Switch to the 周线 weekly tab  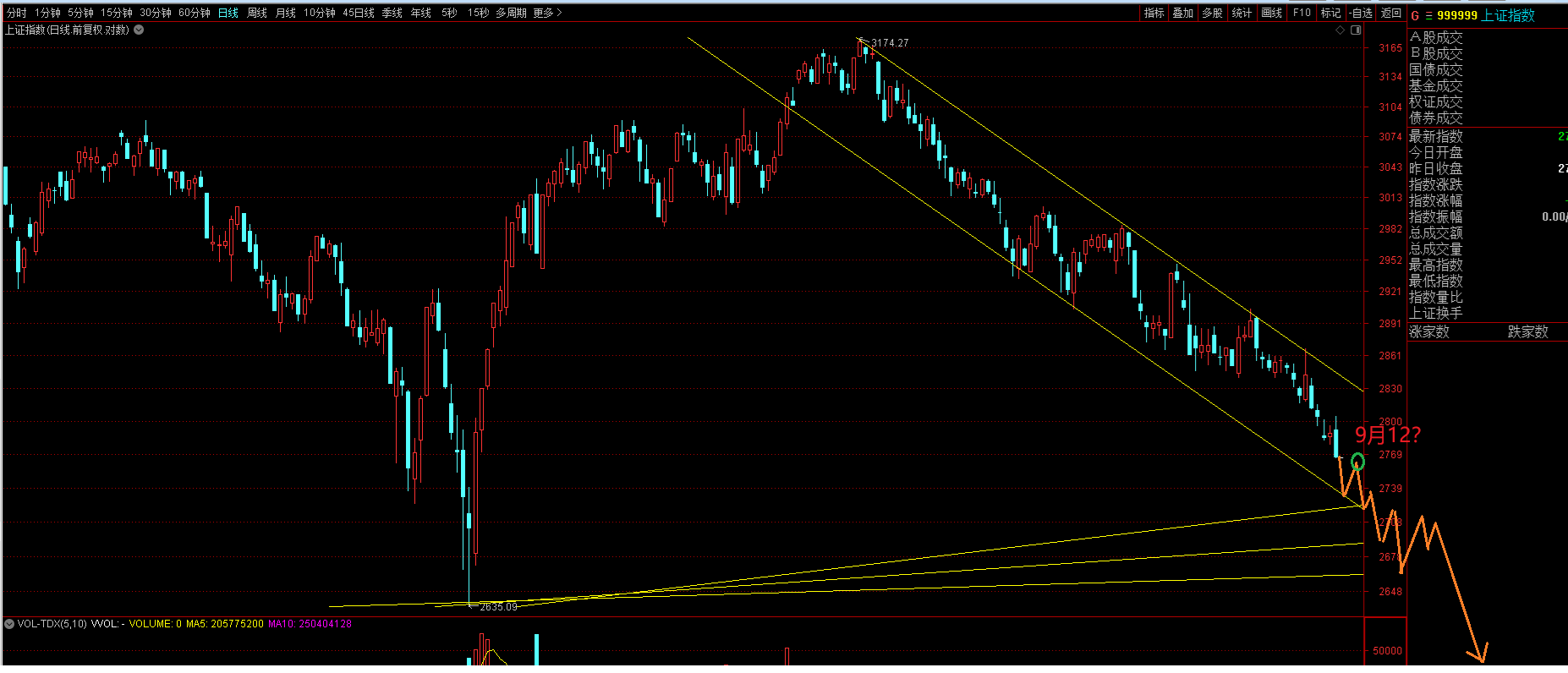click(x=256, y=13)
